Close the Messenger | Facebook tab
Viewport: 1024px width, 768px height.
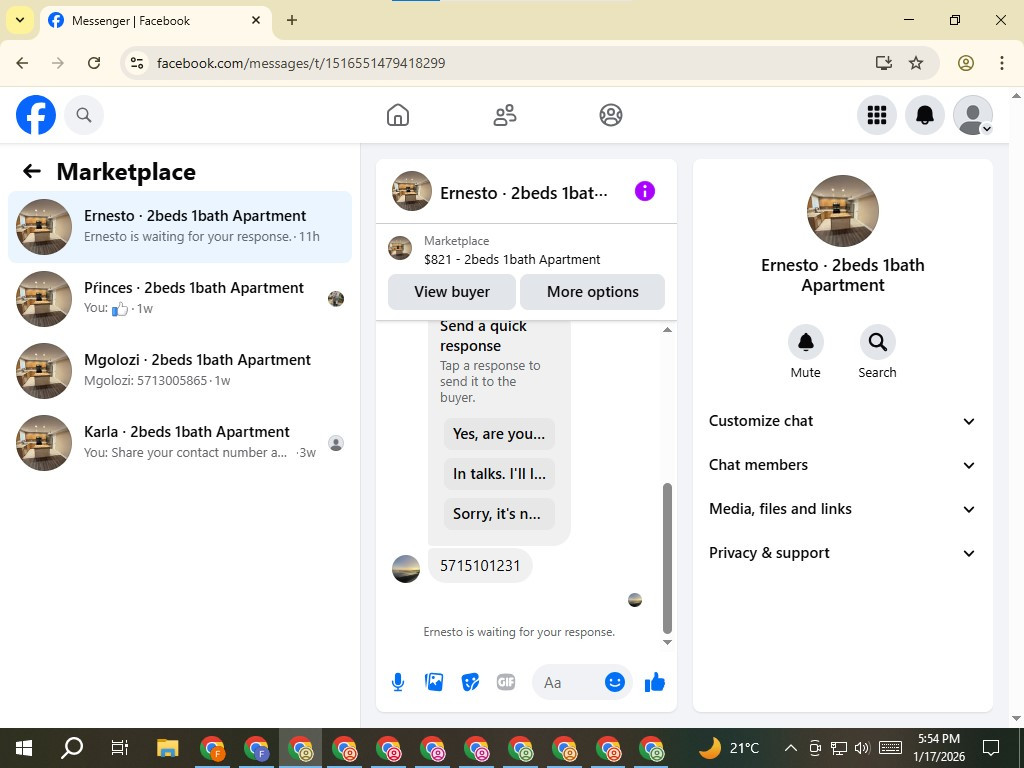click(x=256, y=20)
